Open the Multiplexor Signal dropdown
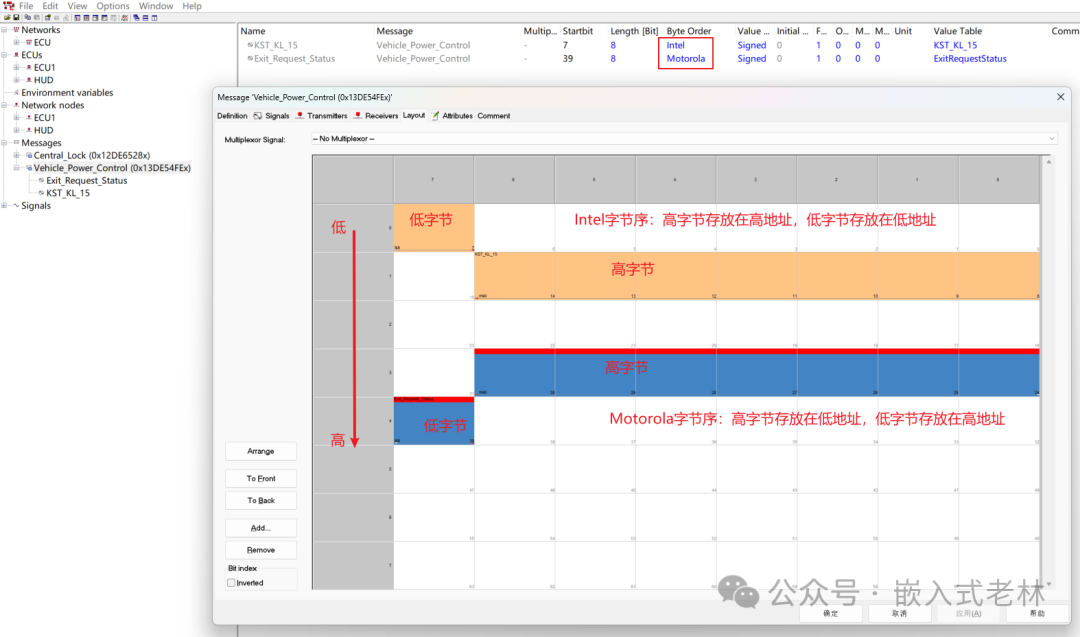This screenshot has width=1080, height=637. 684,138
